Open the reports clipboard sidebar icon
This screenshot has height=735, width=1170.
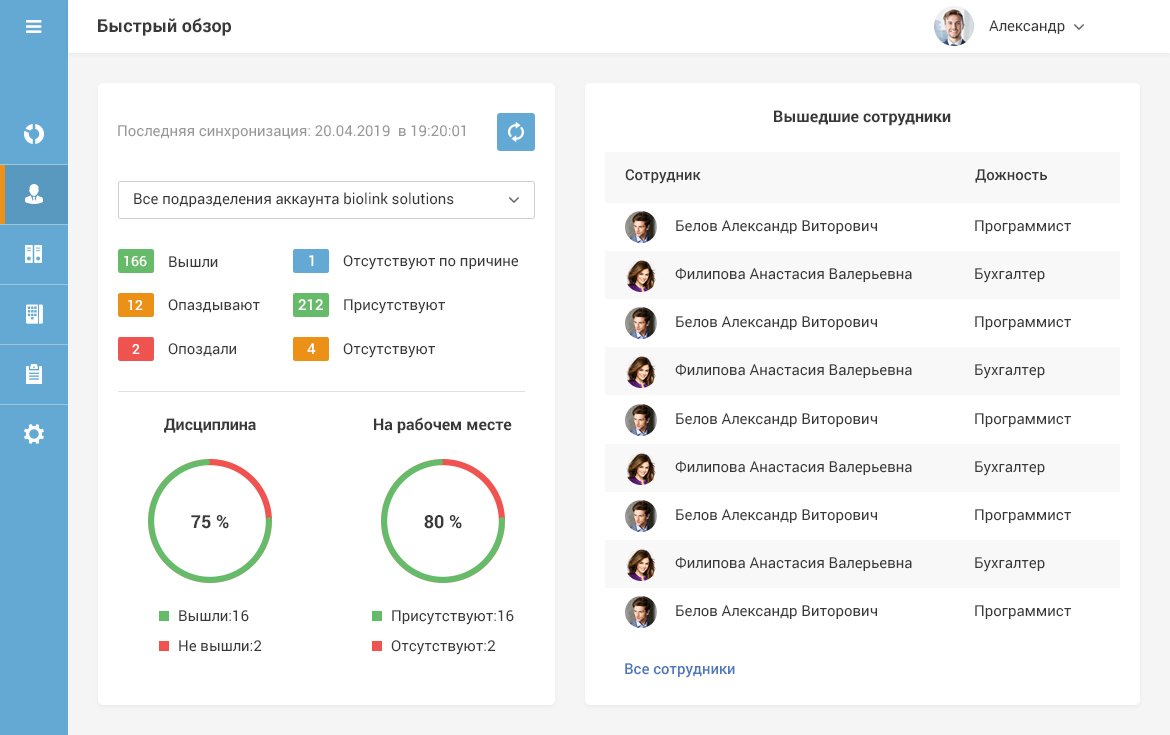coord(34,374)
